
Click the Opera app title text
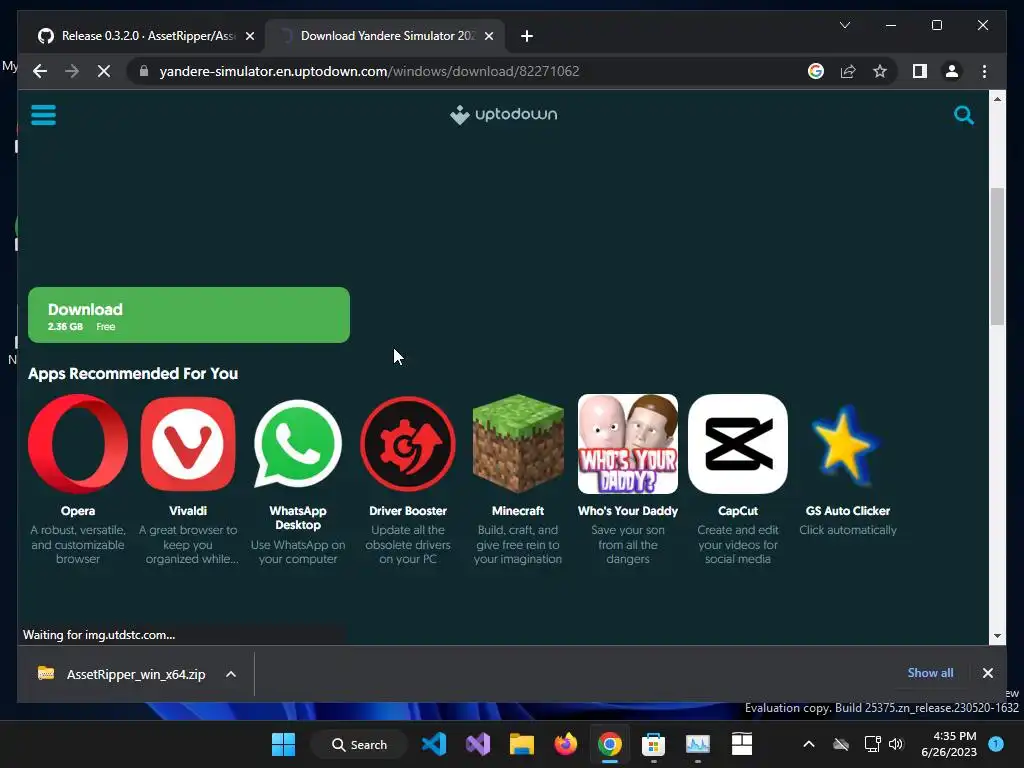tap(78, 511)
